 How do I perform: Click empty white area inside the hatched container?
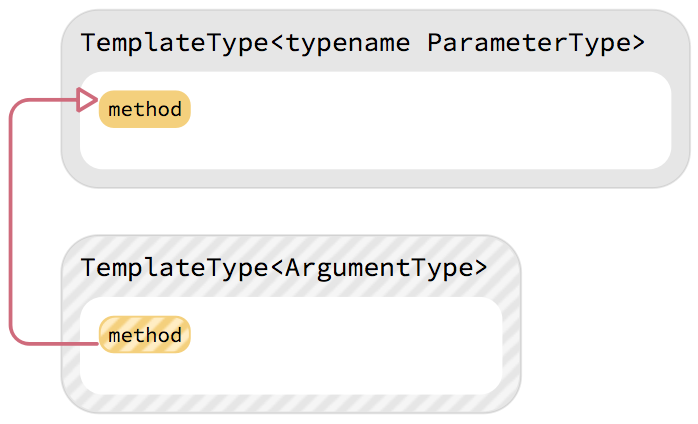click(345, 346)
